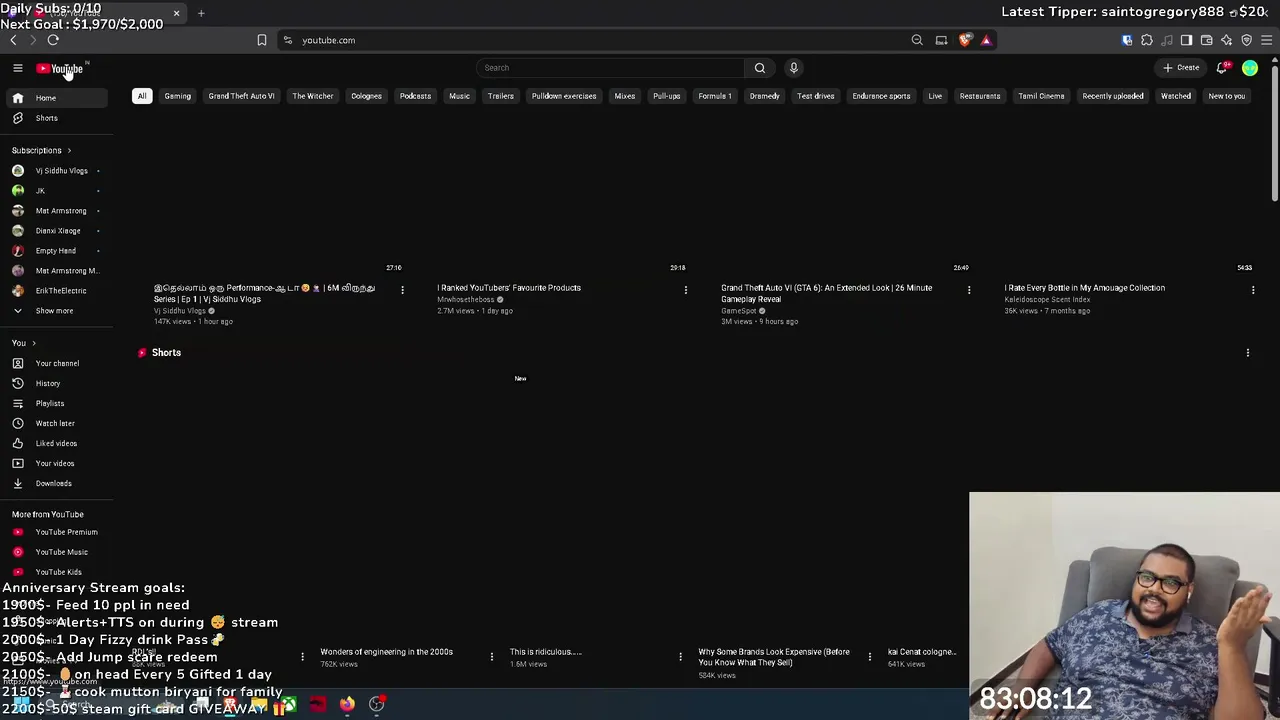Screen dimensions: 1280x720
Task: Open 'I Ranked YouTubers' Favourite Products' video
Action: [x=509, y=288]
